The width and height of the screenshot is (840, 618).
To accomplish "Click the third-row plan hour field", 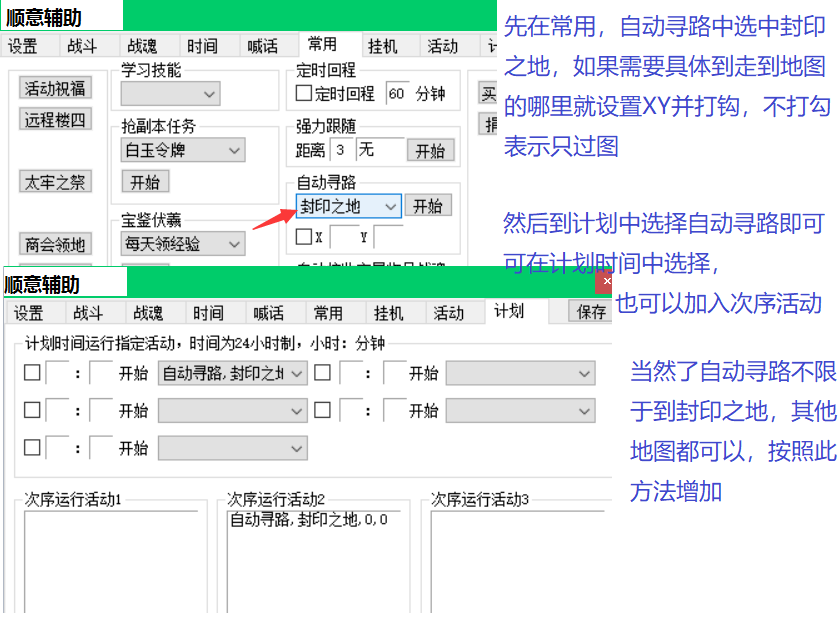I will pyautogui.click(x=58, y=448).
